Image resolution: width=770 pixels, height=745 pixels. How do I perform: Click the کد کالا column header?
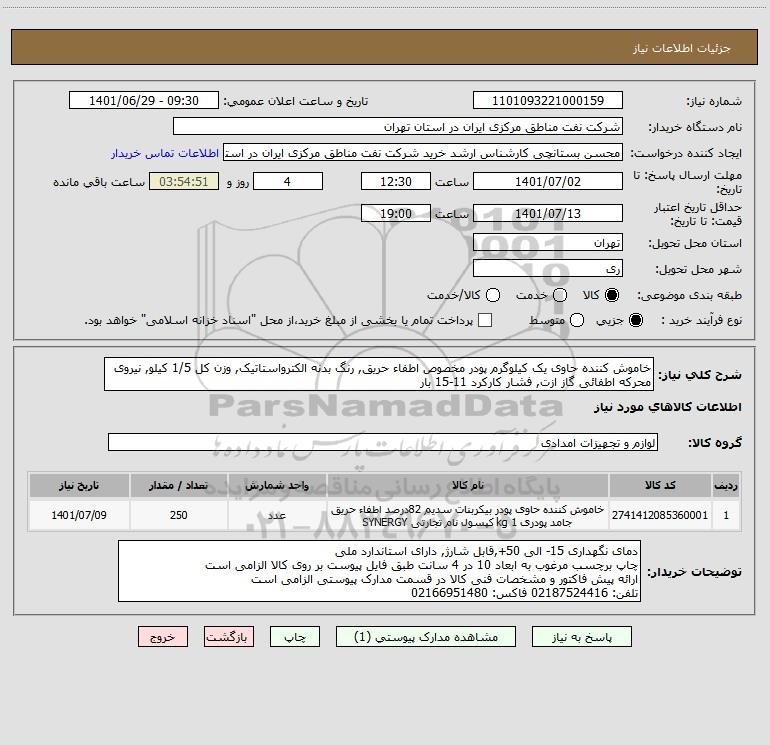click(x=660, y=486)
